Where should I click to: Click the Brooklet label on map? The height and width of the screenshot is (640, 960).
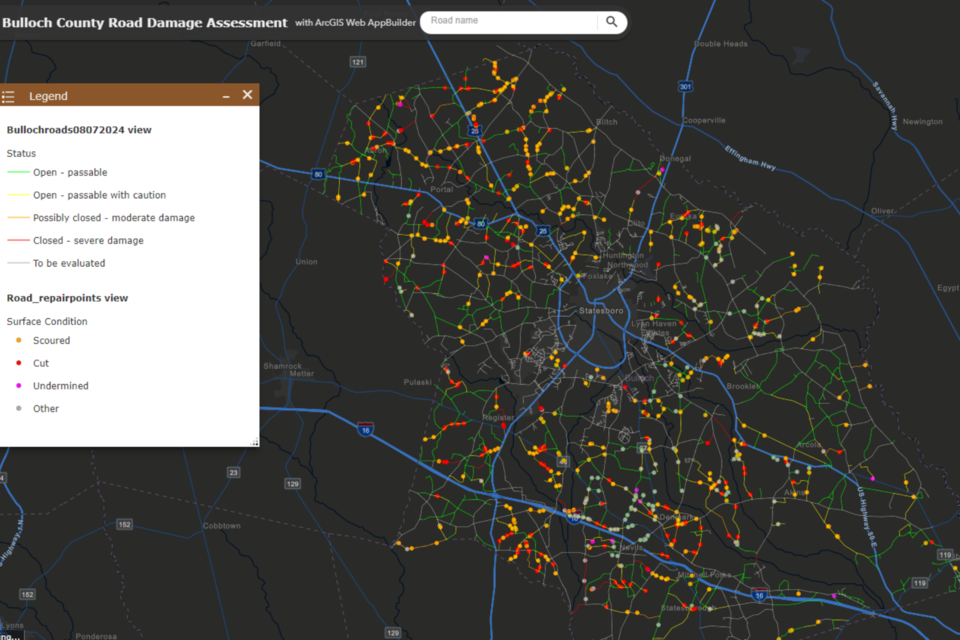tap(743, 386)
